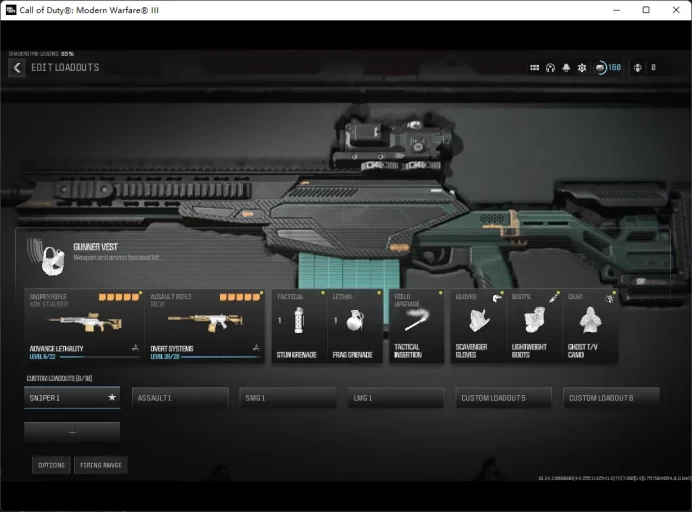The width and height of the screenshot is (692, 512).
Task: Open voice chat headset icon
Action: click(x=550, y=68)
